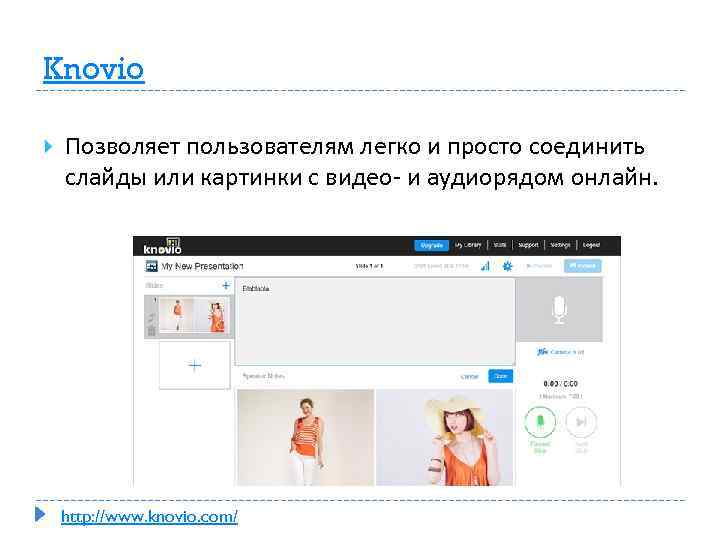Viewport: 720px width, 540px height.
Task: Click the trash icon on slide 1
Action: 152,331
